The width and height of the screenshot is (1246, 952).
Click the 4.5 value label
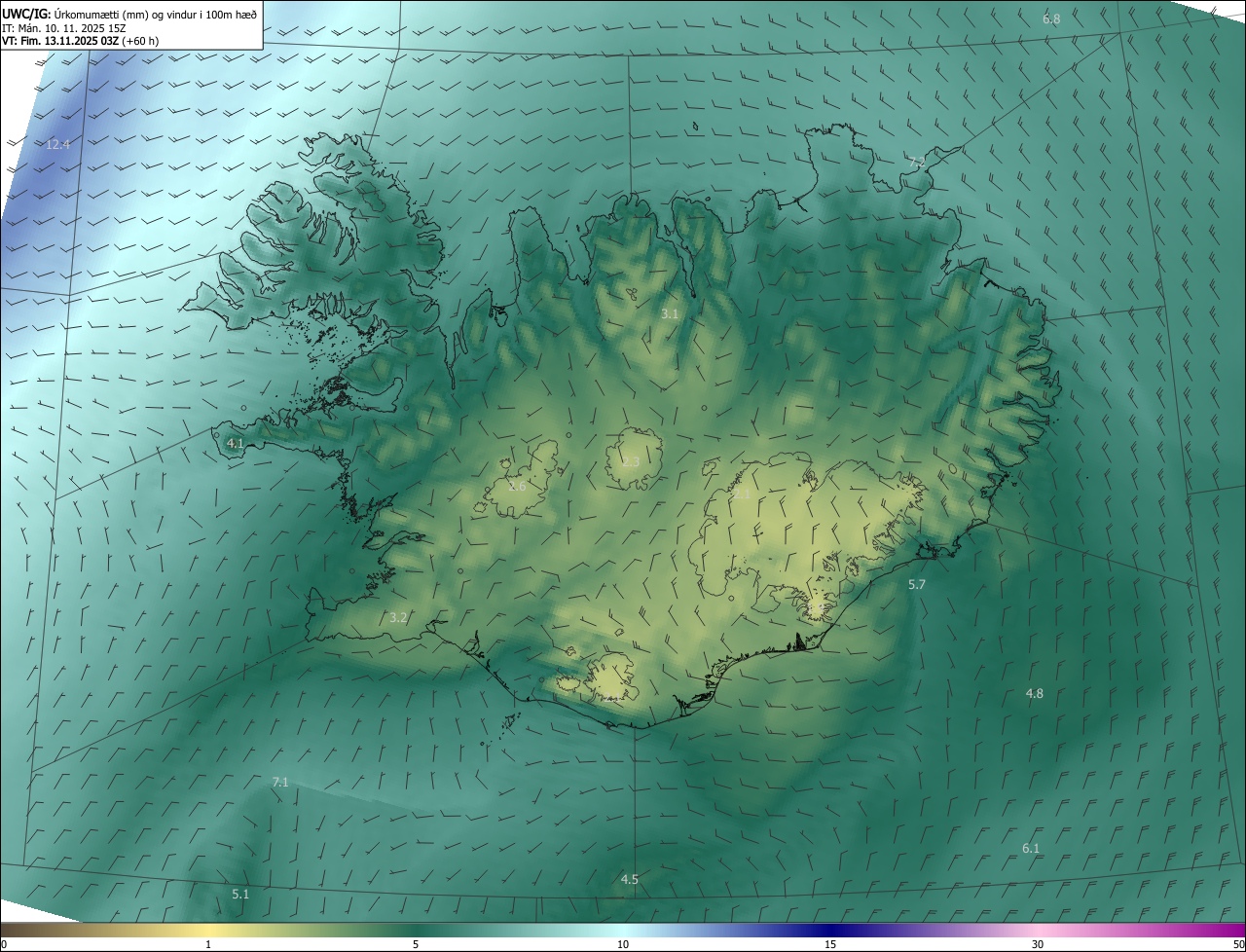tap(630, 879)
